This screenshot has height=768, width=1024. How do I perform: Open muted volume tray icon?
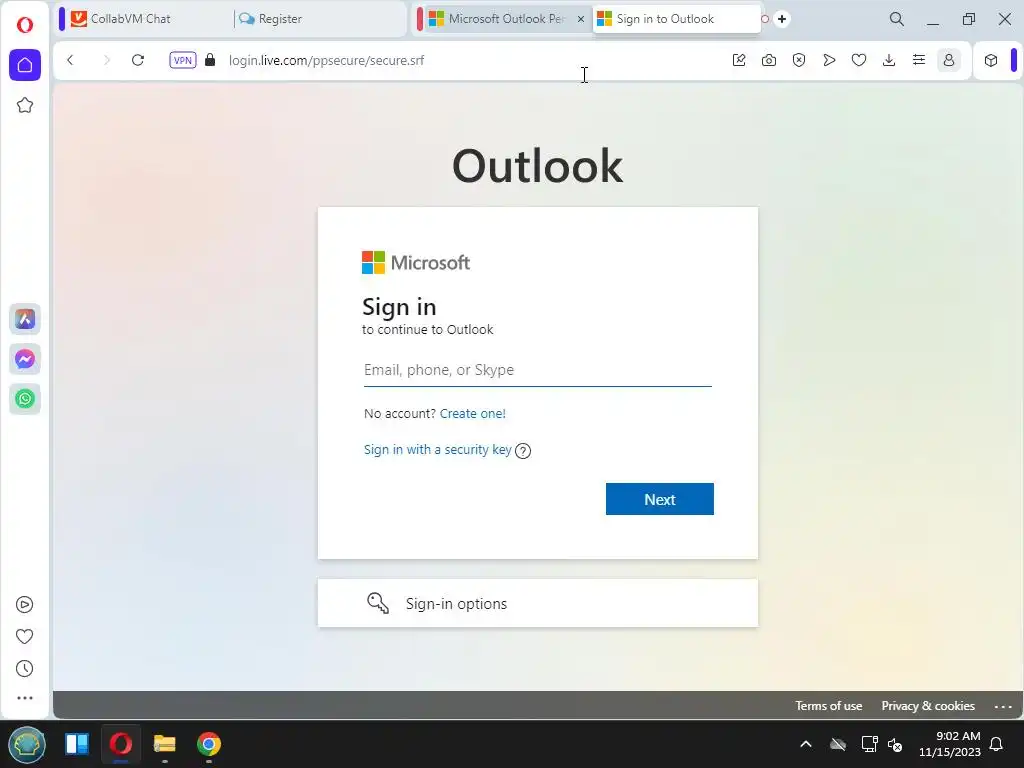895,744
